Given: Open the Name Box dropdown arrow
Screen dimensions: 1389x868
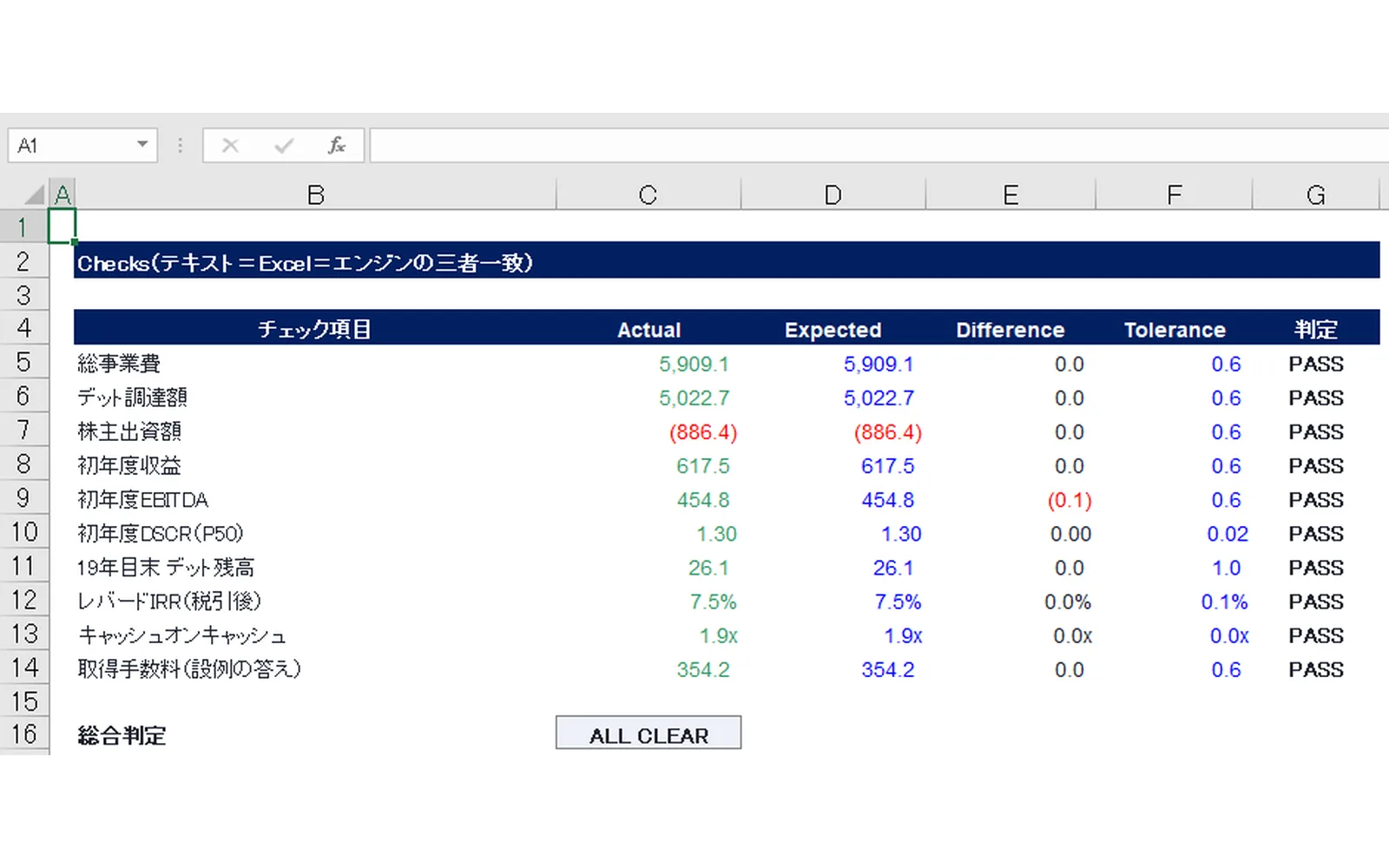Looking at the screenshot, I should click(x=142, y=144).
